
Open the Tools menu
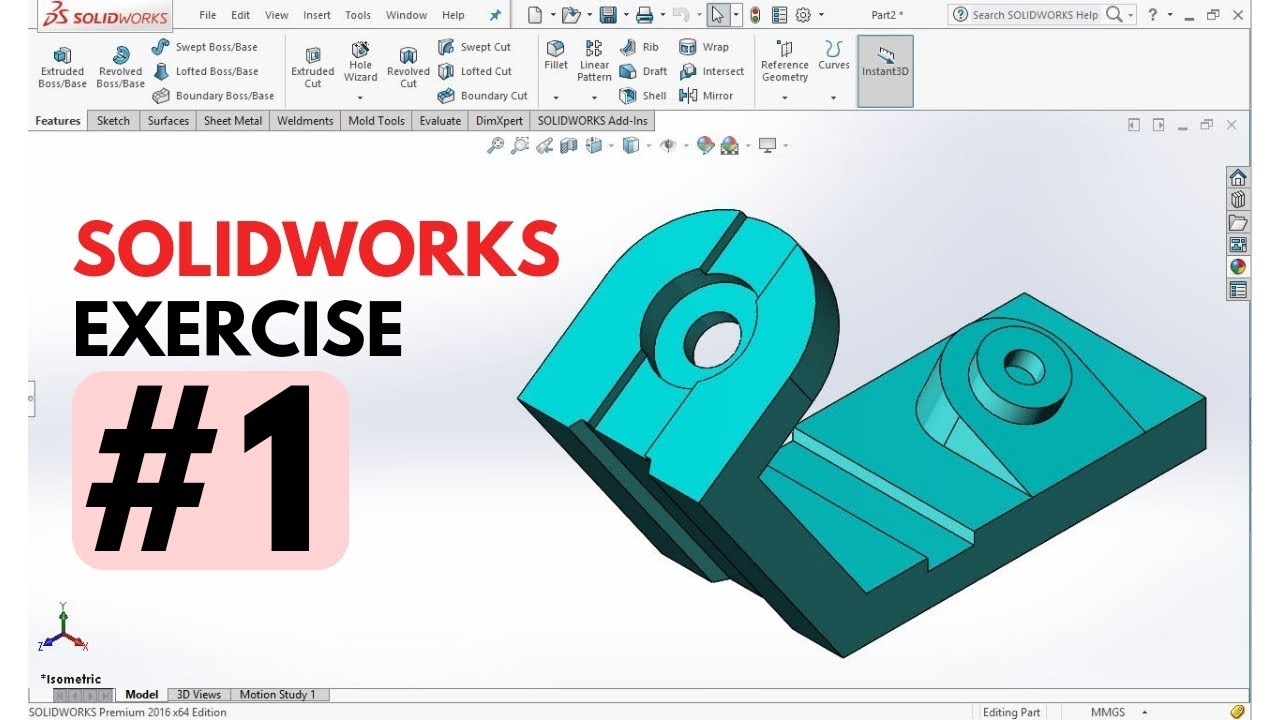point(358,15)
